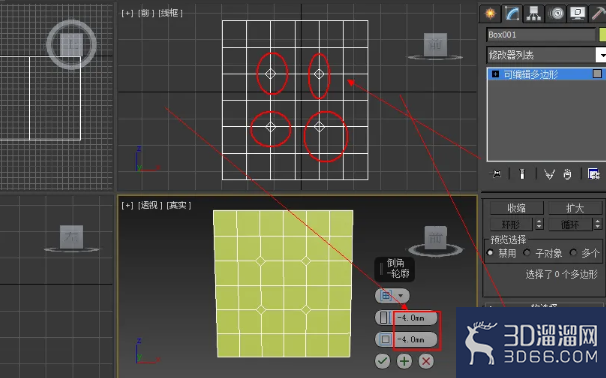Open the [前] view menu label

click(145, 13)
